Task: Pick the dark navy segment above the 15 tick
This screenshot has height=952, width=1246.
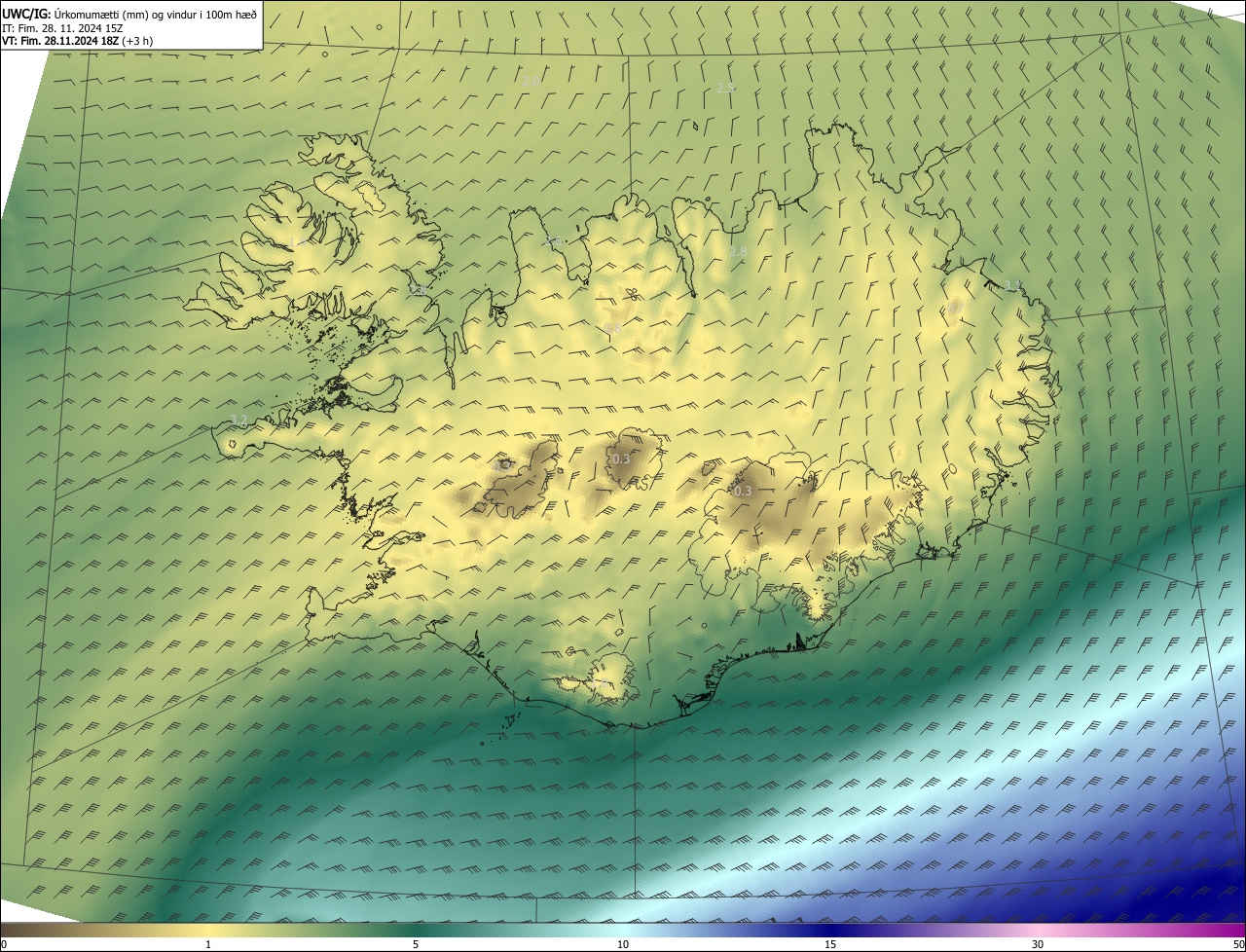Action: point(830,931)
